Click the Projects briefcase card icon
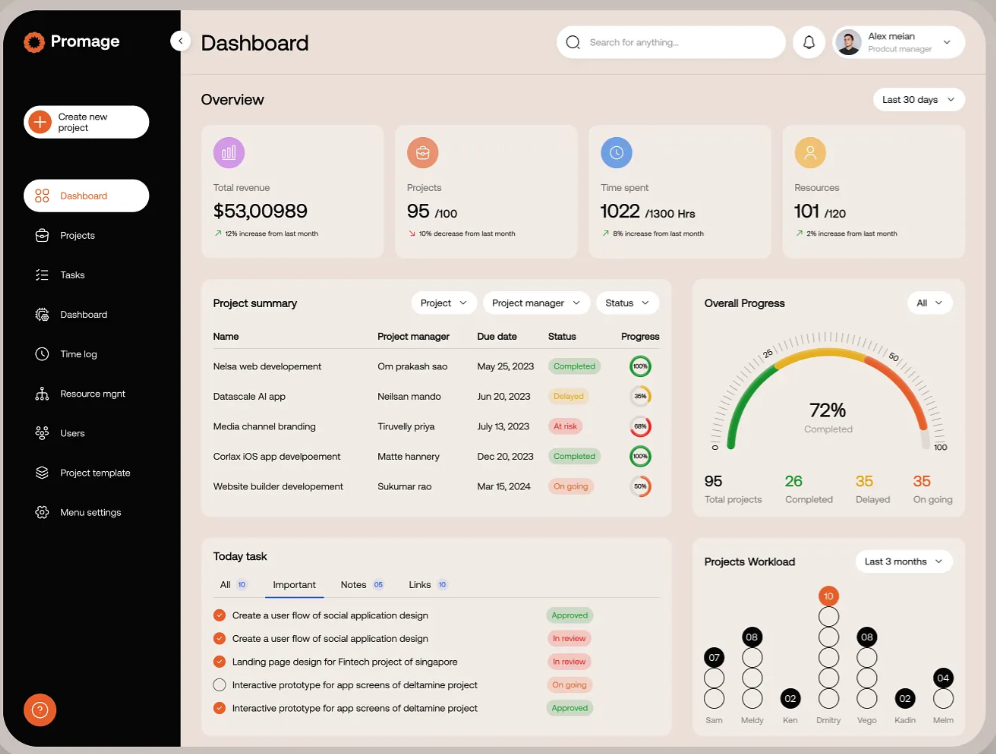Screen dimensions: 996x754 click(x=422, y=152)
